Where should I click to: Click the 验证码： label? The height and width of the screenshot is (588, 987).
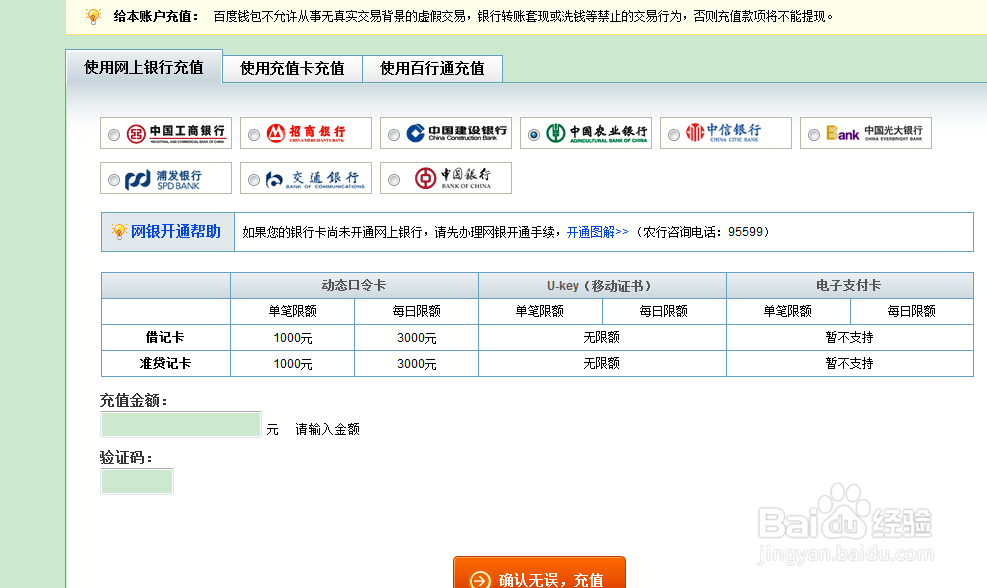point(126,458)
